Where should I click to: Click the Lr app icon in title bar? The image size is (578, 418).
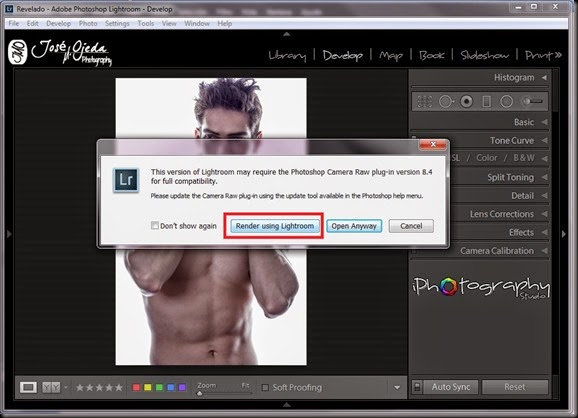point(9,8)
